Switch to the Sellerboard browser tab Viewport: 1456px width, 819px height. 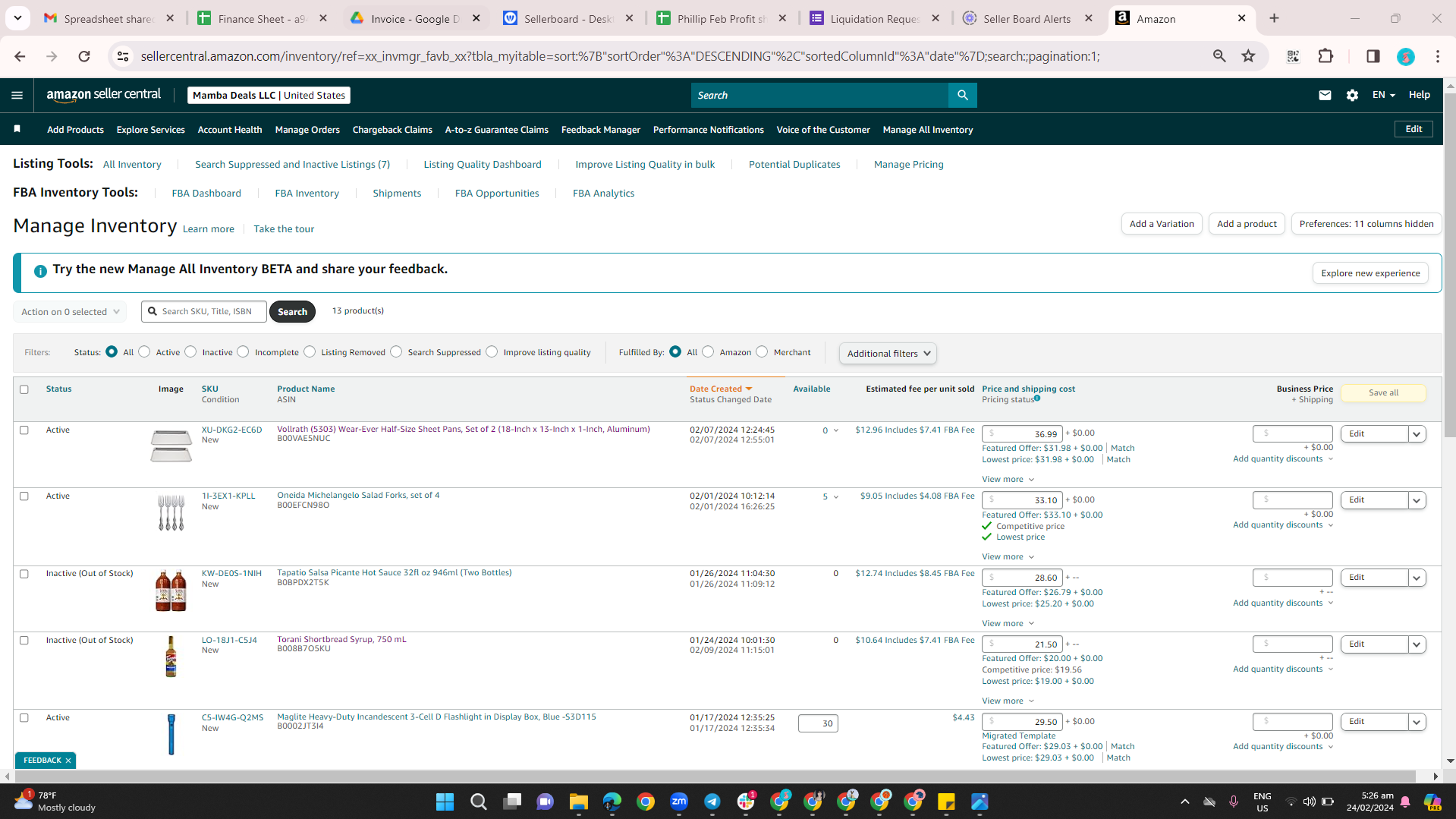[569, 18]
